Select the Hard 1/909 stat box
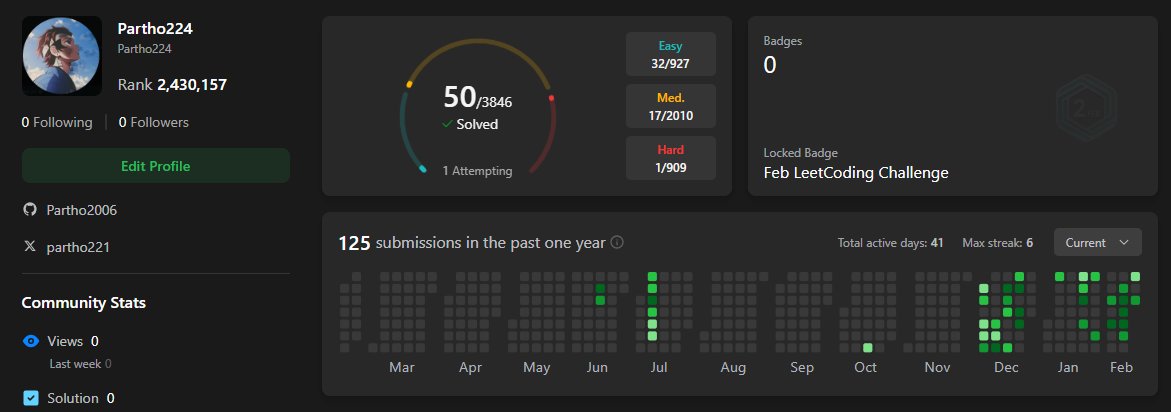This screenshot has width=1171, height=412. pos(671,158)
